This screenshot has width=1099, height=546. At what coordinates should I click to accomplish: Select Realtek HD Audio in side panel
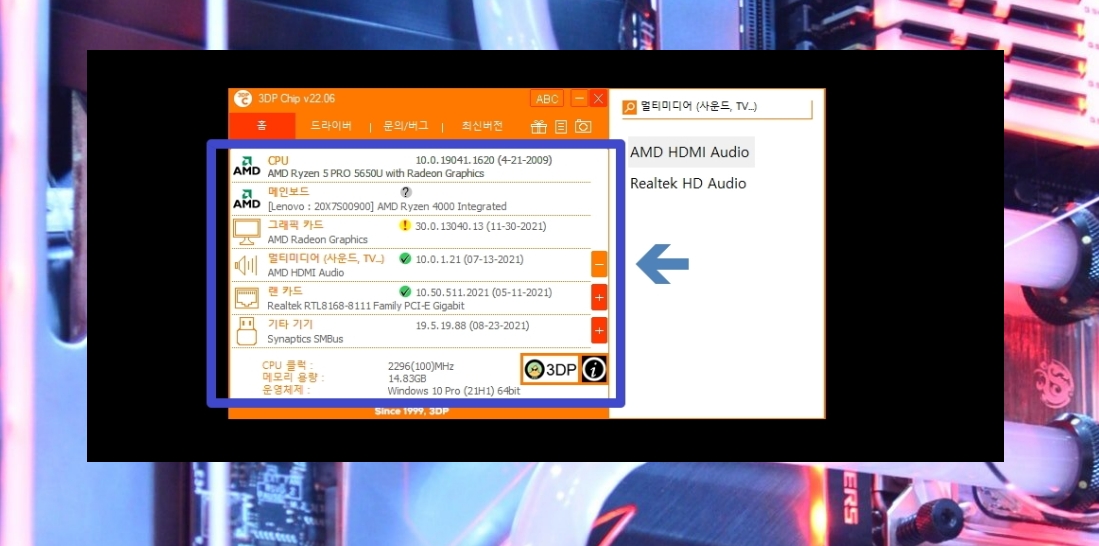[x=688, y=184]
